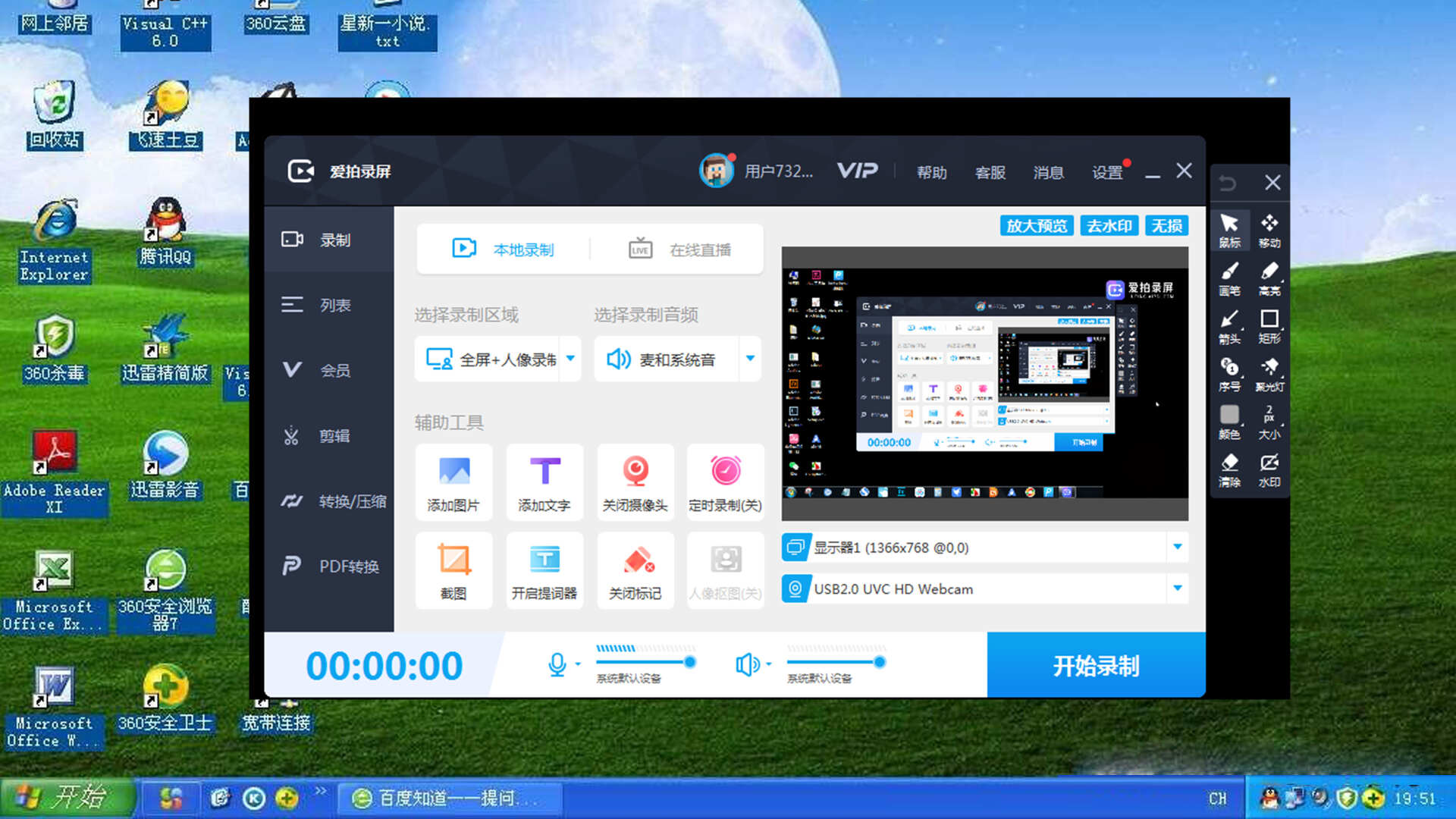This screenshot has height=819, width=1456.
Task: Open the 颜色 color swatch
Action: (x=1229, y=422)
